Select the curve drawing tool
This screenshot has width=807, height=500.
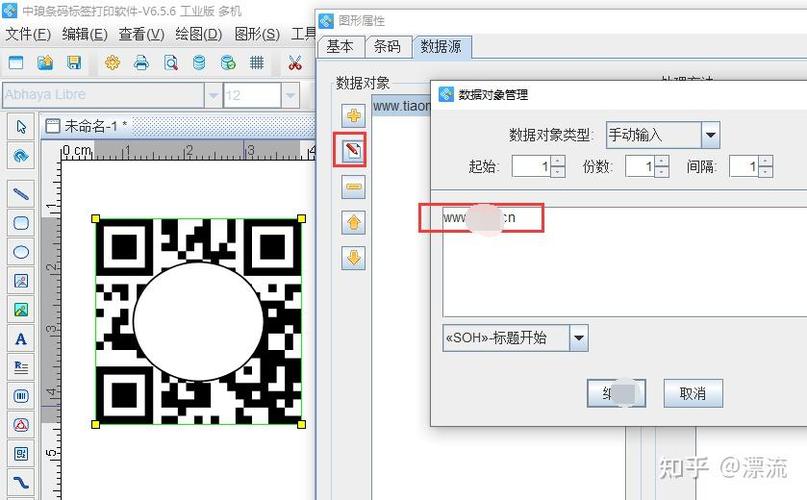[21, 482]
